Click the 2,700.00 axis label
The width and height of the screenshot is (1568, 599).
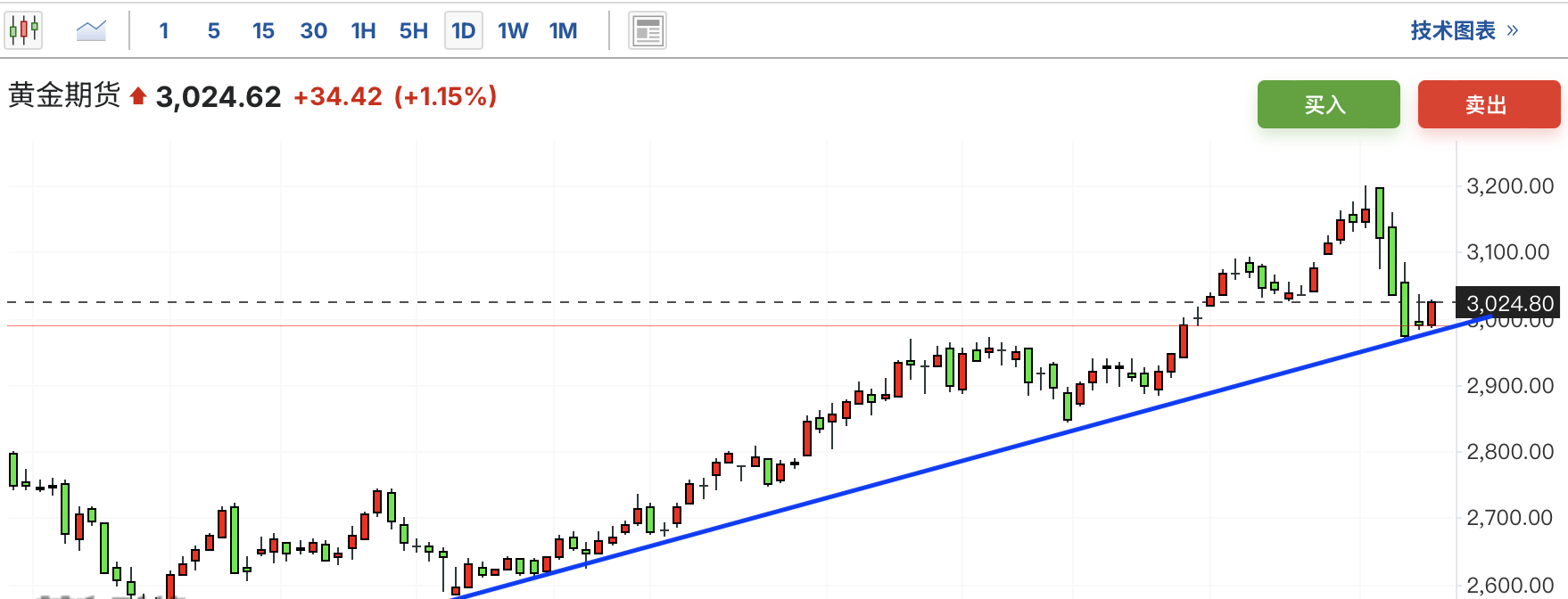click(1510, 518)
